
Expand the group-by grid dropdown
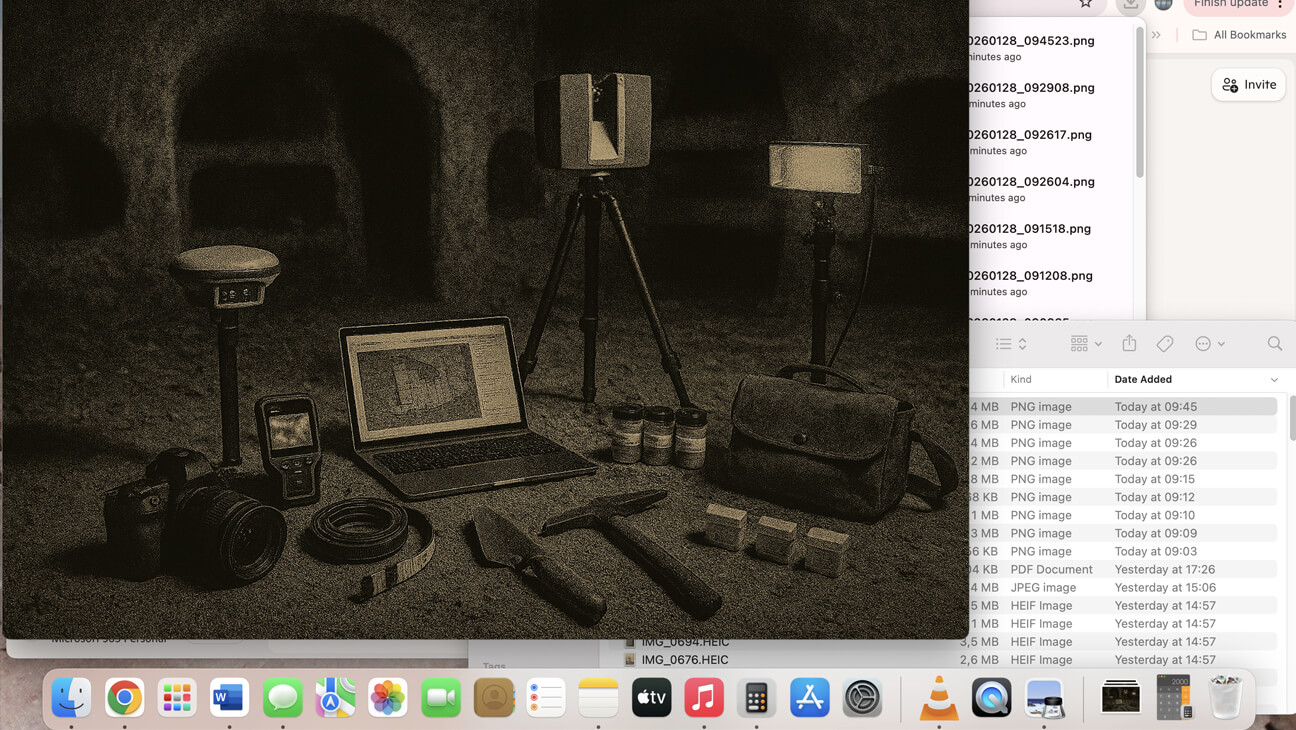click(1086, 343)
